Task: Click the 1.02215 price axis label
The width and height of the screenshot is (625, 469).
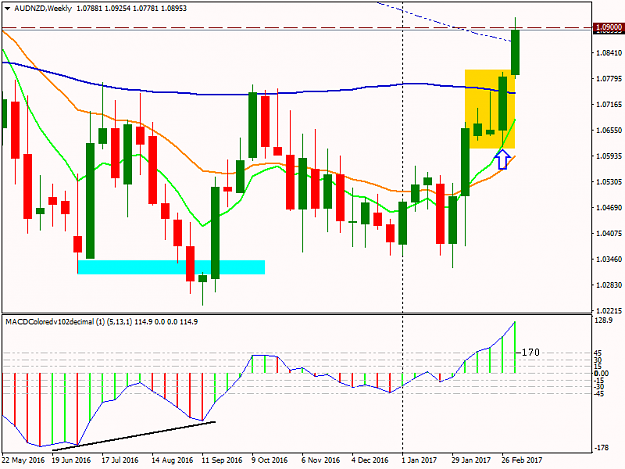Action: pyautogui.click(x=609, y=311)
